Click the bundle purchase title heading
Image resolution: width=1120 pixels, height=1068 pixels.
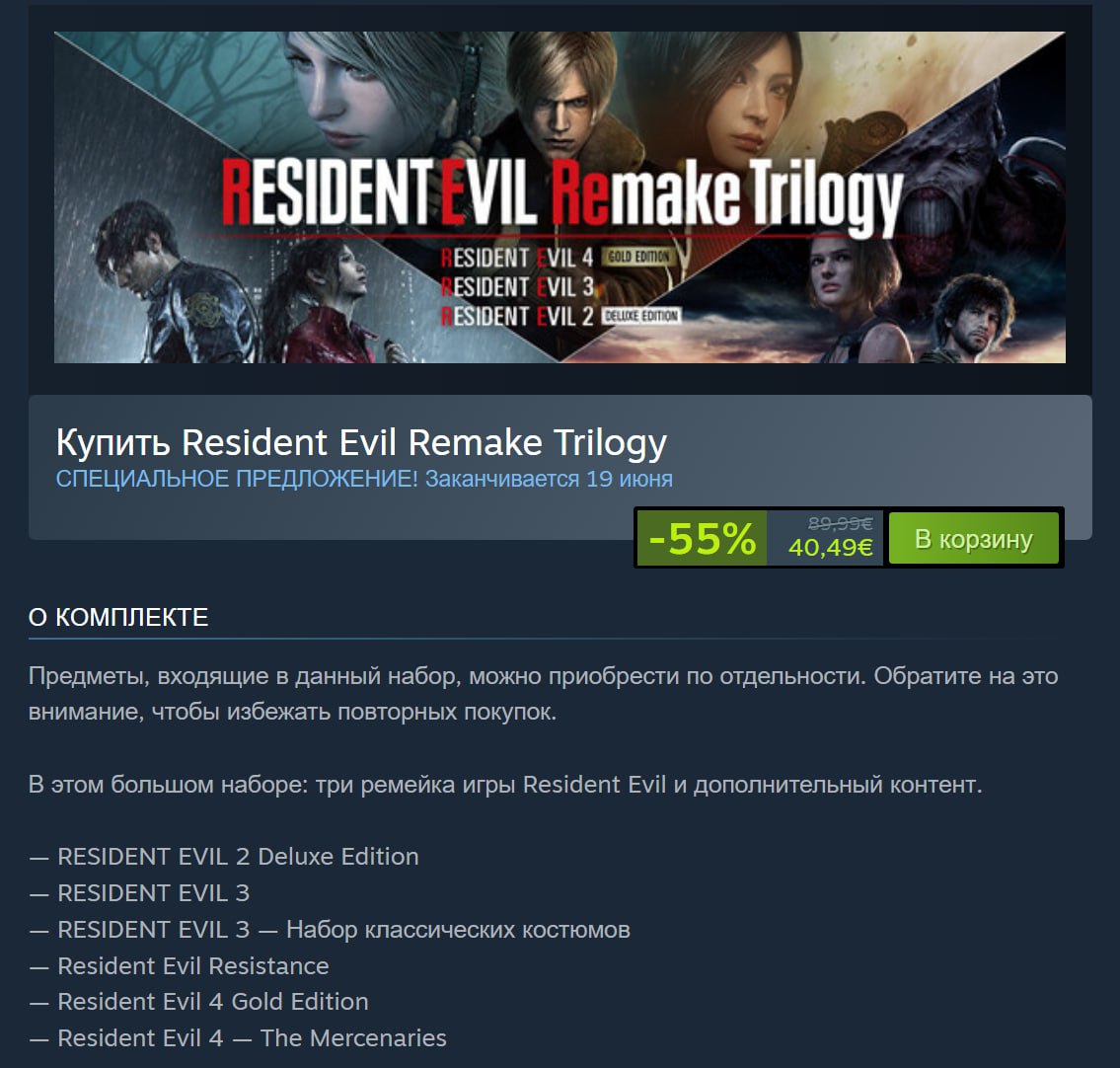tap(361, 442)
